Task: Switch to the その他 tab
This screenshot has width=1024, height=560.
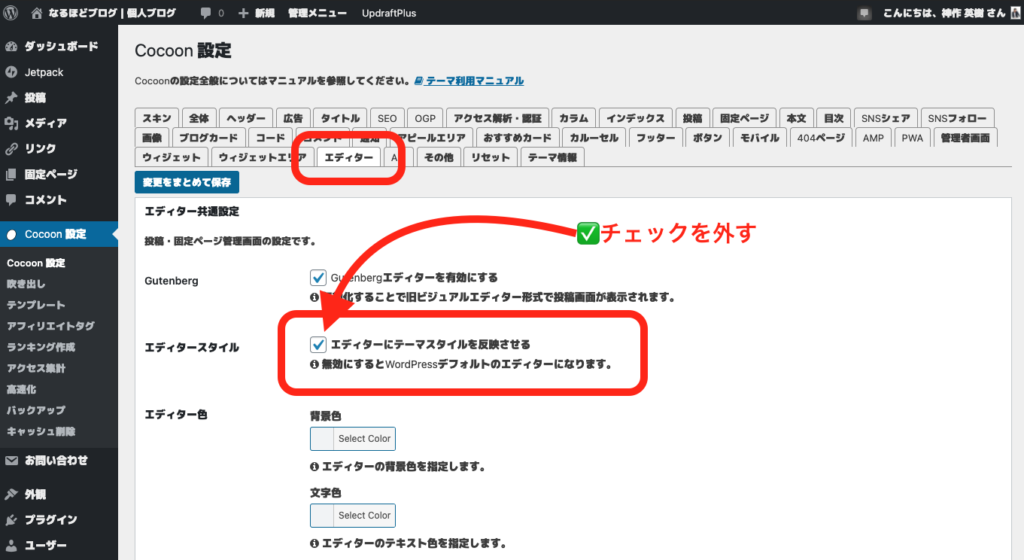Action: pyautogui.click(x=438, y=157)
